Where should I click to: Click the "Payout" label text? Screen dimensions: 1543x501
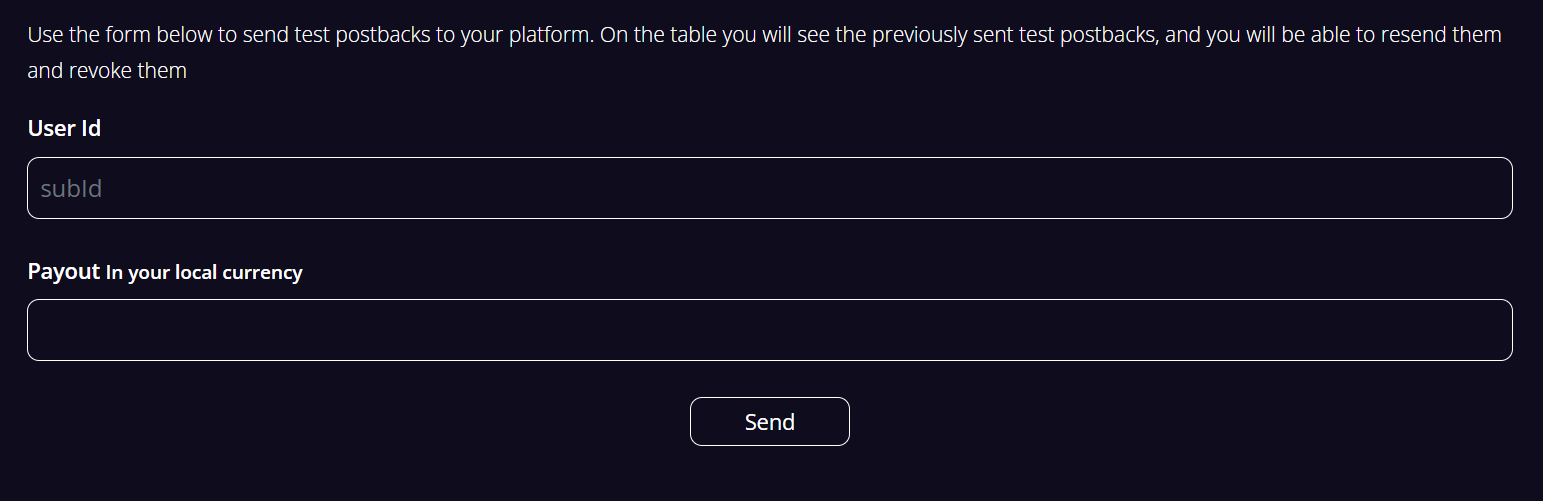[63, 272]
